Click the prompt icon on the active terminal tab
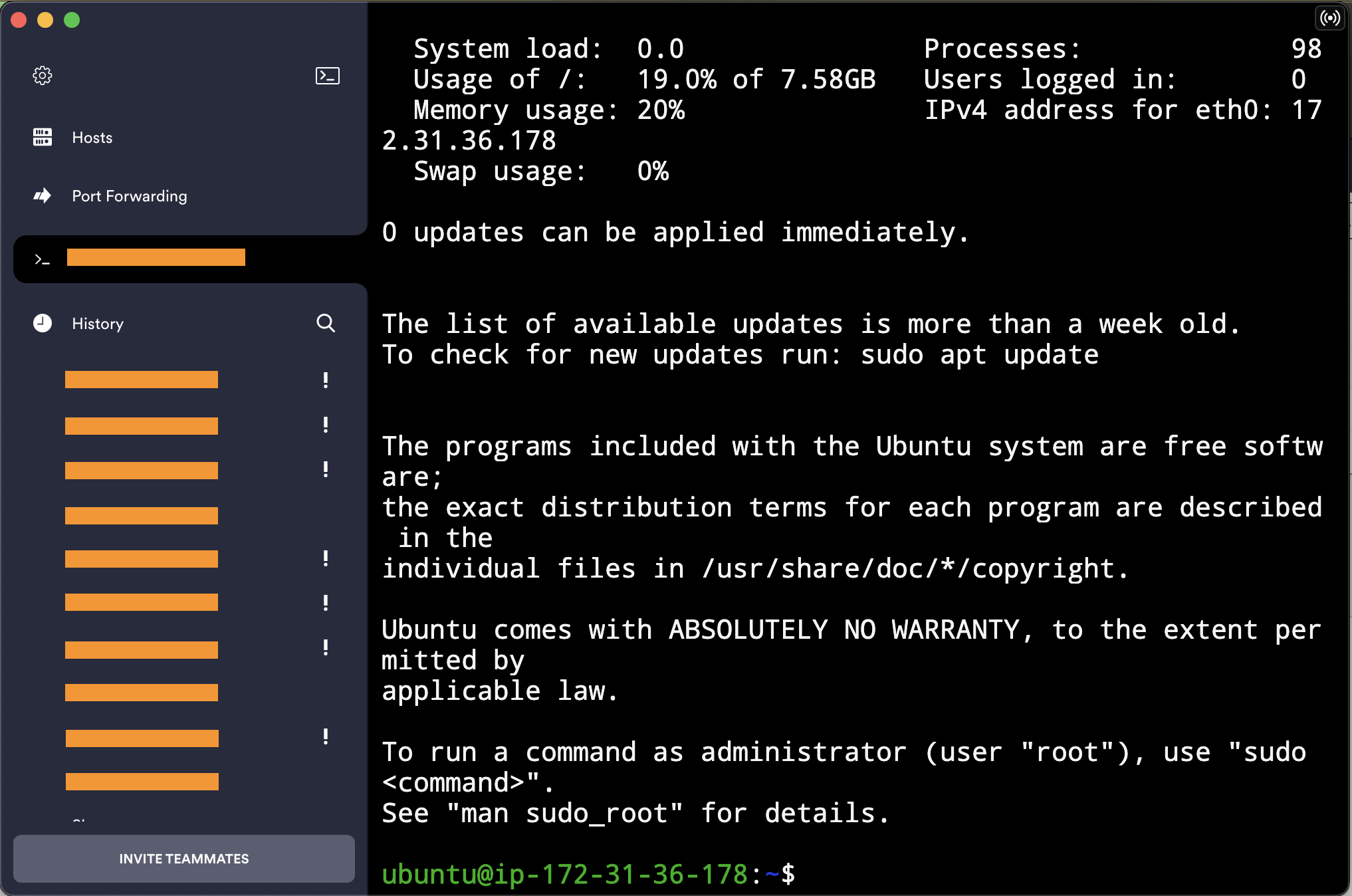 coord(43,259)
